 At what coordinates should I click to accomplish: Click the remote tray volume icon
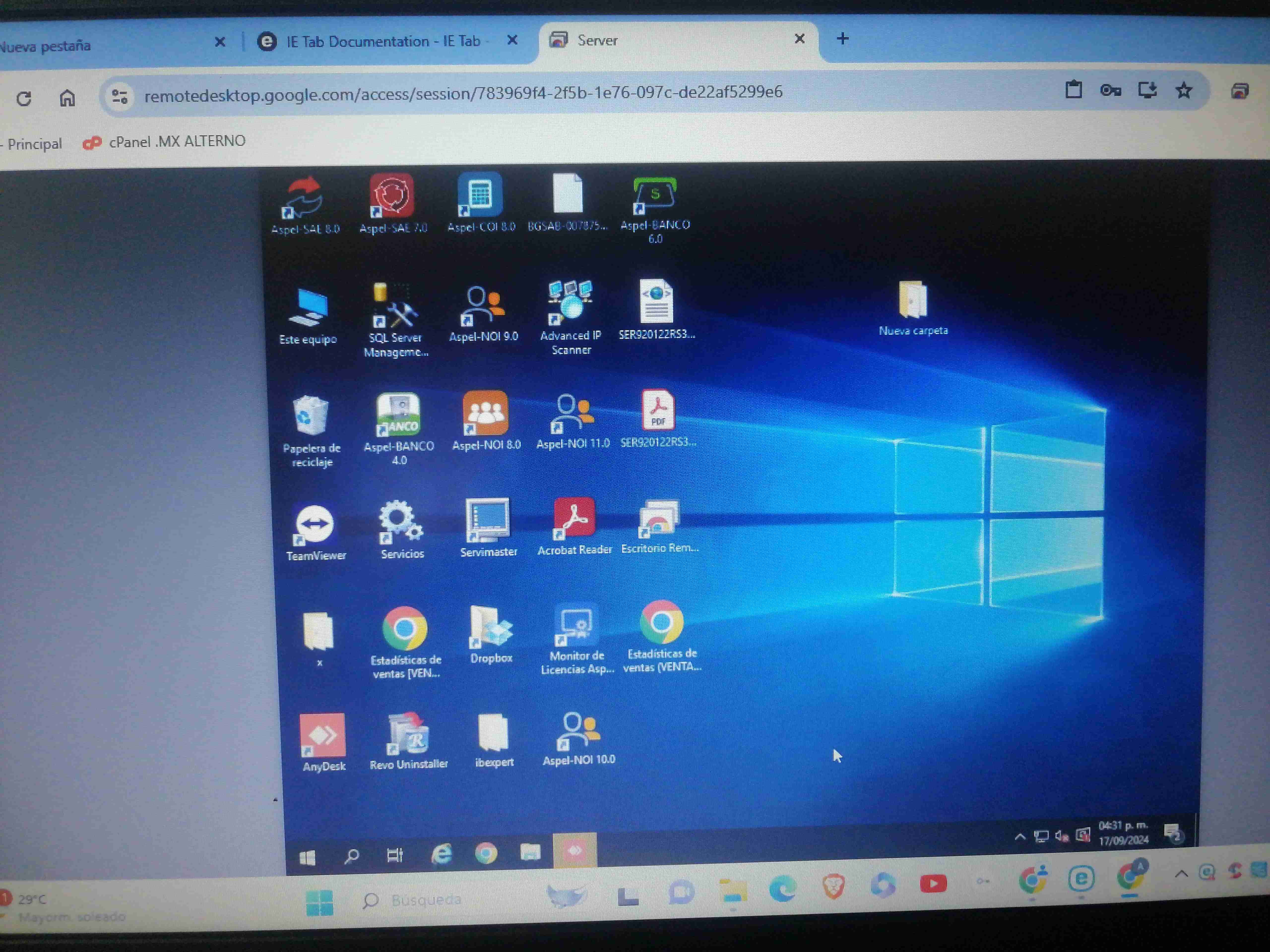pyautogui.click(x=1062, y=836)
